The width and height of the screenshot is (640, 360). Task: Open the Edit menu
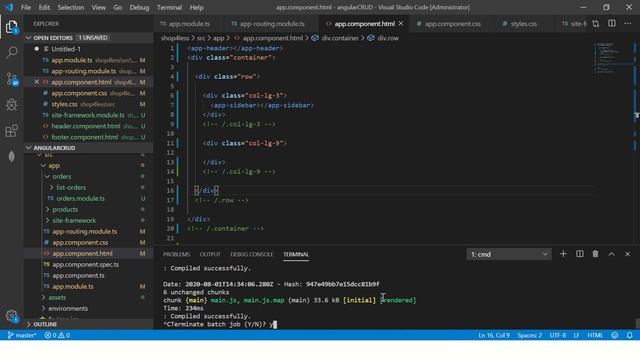click(x=44, y=7)
